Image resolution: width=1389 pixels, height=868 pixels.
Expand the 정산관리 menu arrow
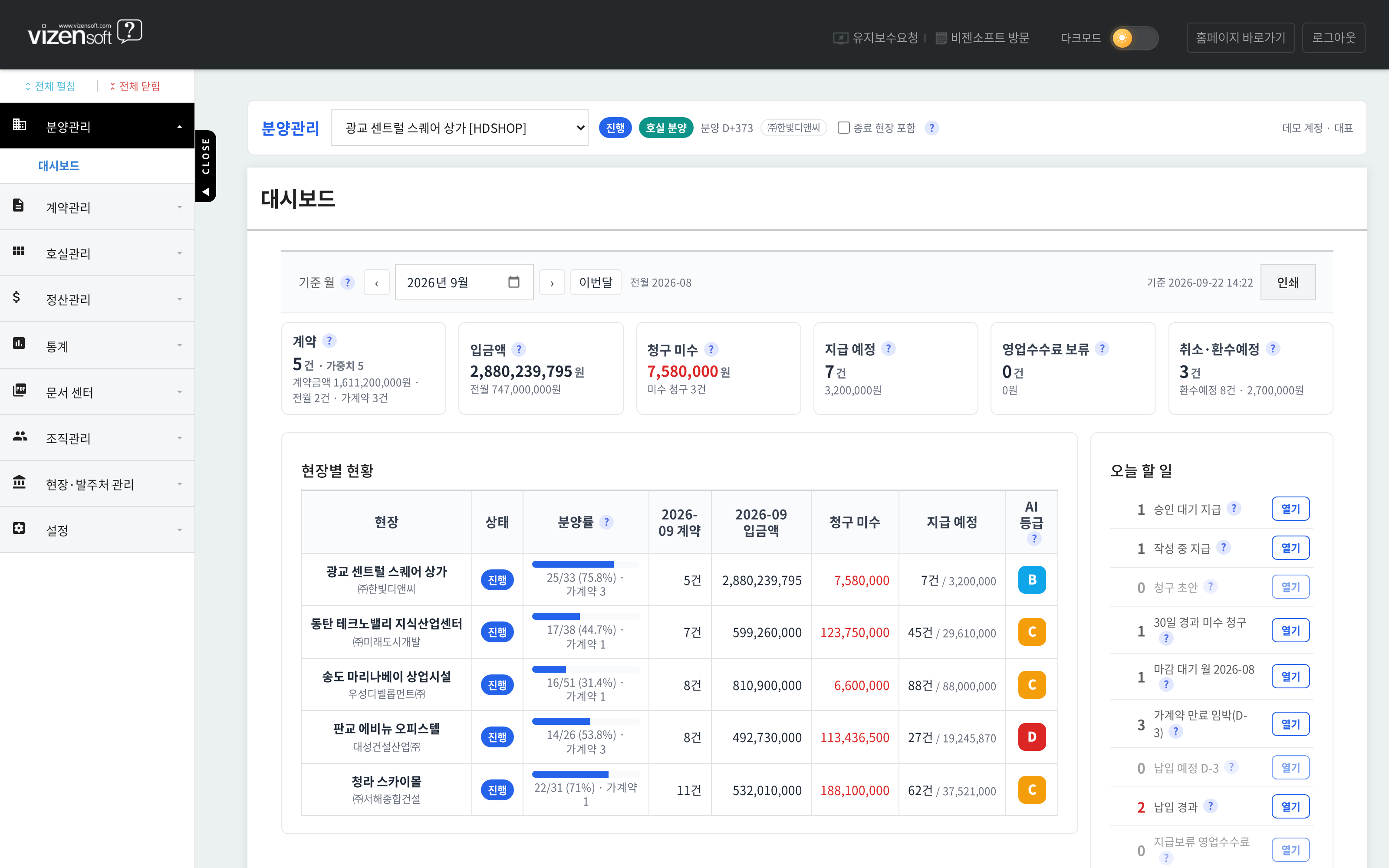180,299
